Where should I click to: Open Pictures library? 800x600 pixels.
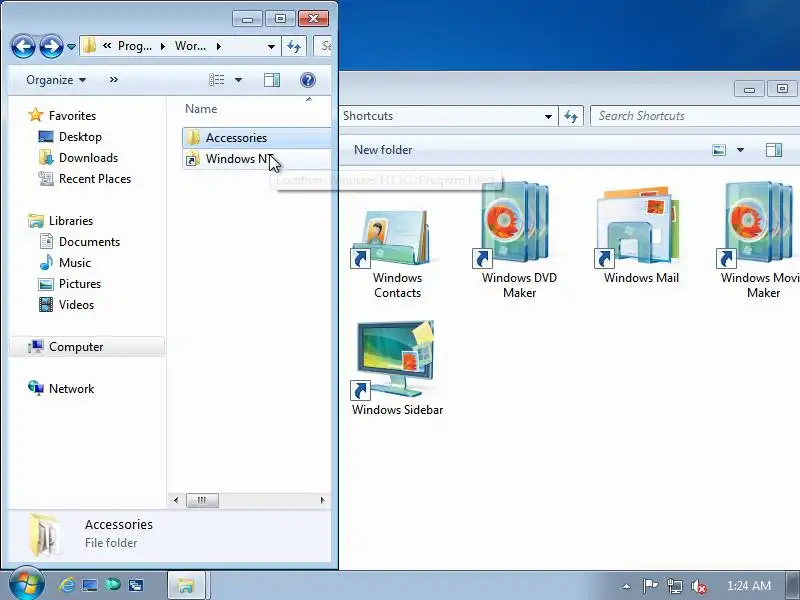click(70, 284)
